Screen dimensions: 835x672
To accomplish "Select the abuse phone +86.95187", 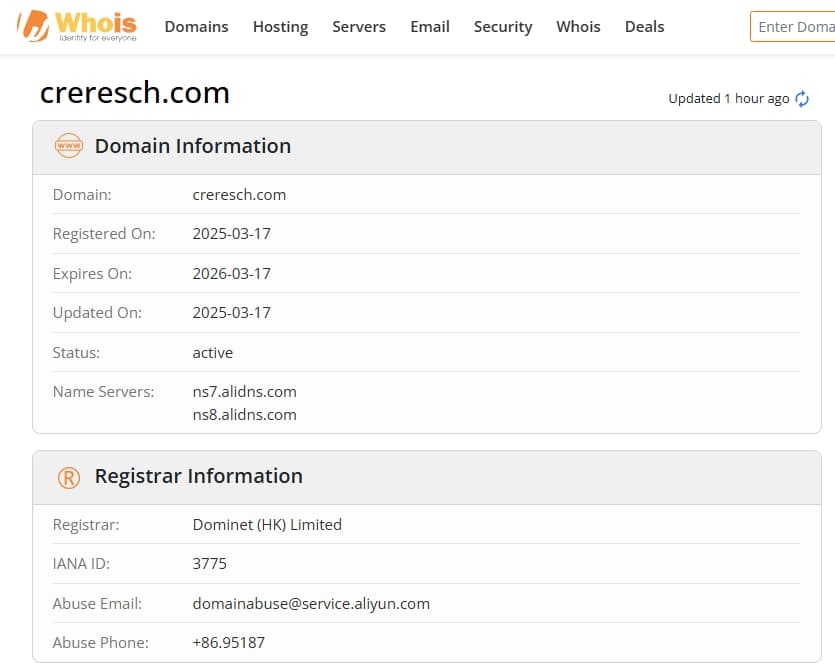I will [228, 643].
